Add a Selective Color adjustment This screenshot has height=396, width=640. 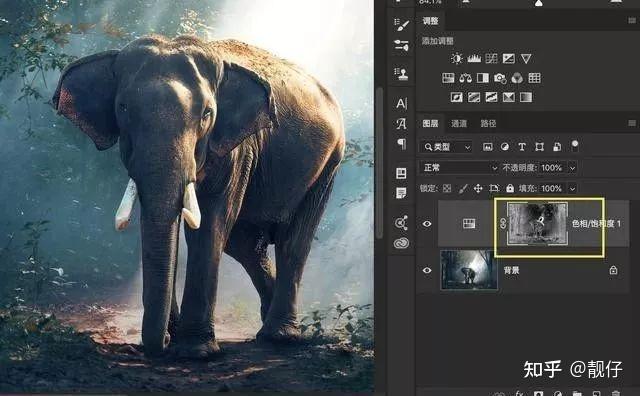coord(509,97)
